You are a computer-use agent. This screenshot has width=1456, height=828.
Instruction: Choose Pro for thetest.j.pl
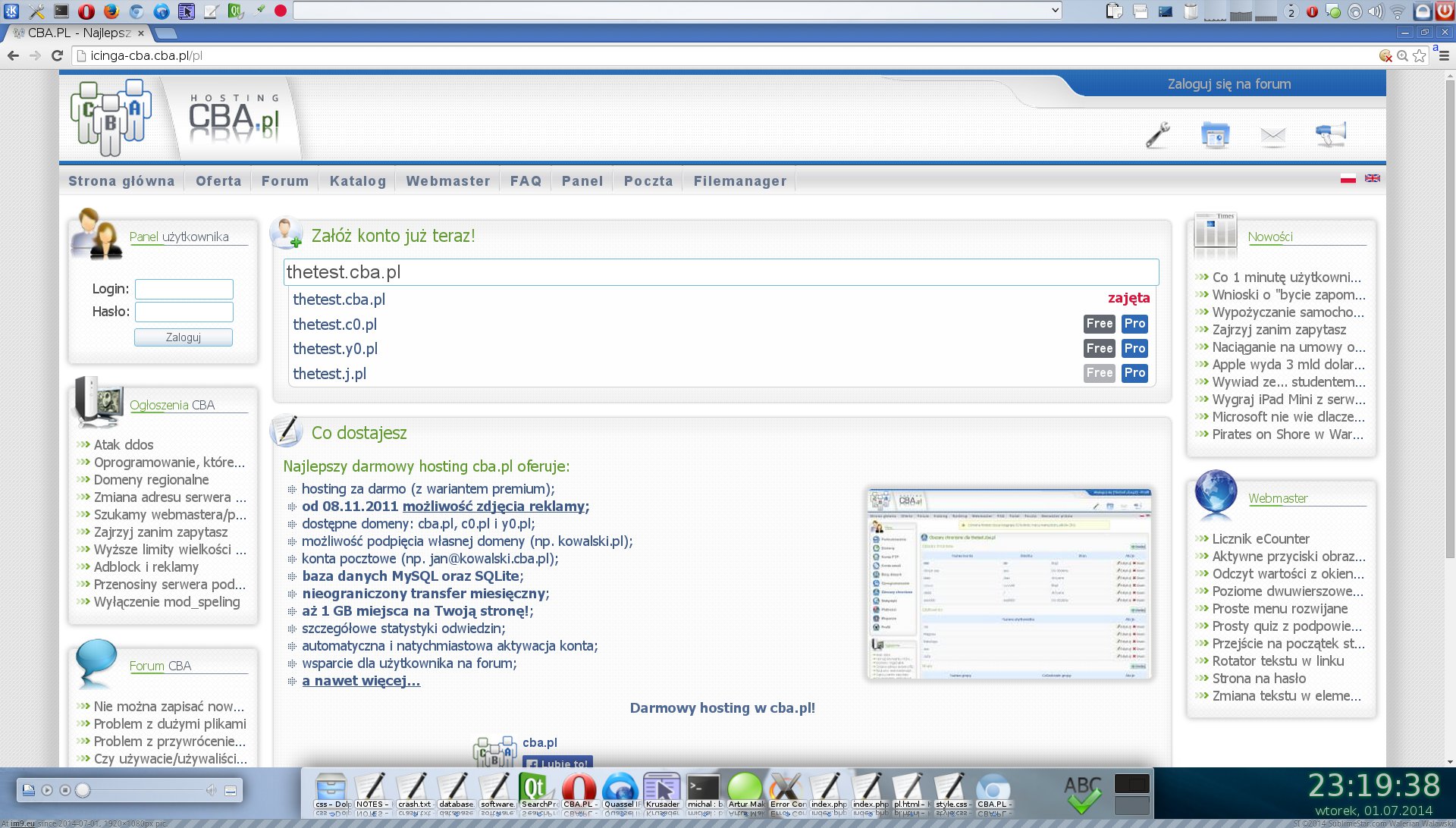1134,373
